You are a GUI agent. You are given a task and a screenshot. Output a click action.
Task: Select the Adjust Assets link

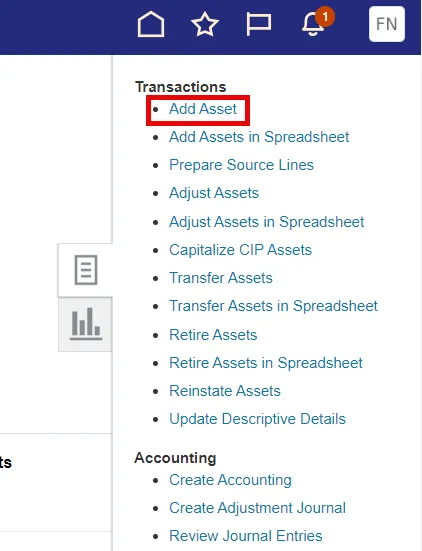214,193
